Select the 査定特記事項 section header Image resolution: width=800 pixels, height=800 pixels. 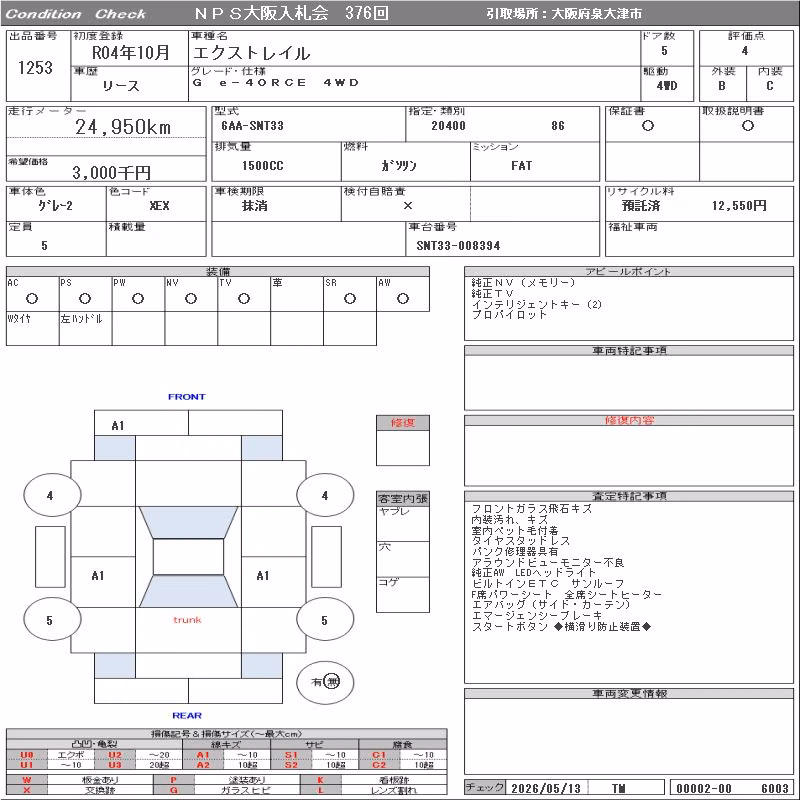point(629,496)
